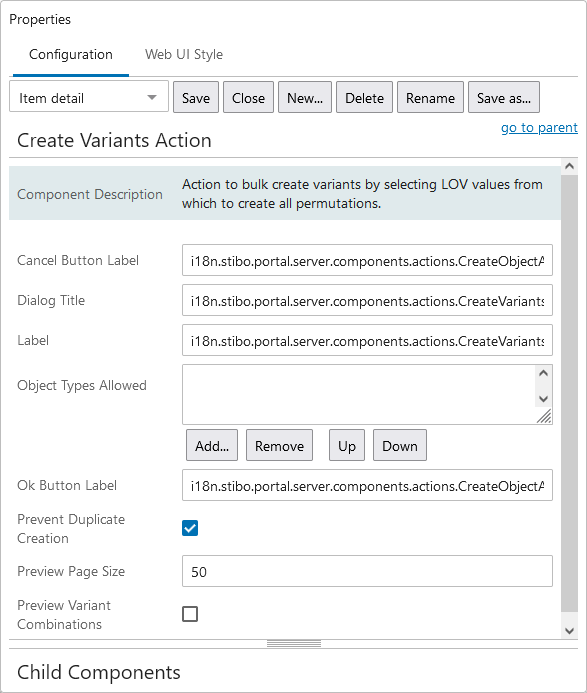Click the Remove button
This screenshot has width=587, height=693.
tap(279, 445)
